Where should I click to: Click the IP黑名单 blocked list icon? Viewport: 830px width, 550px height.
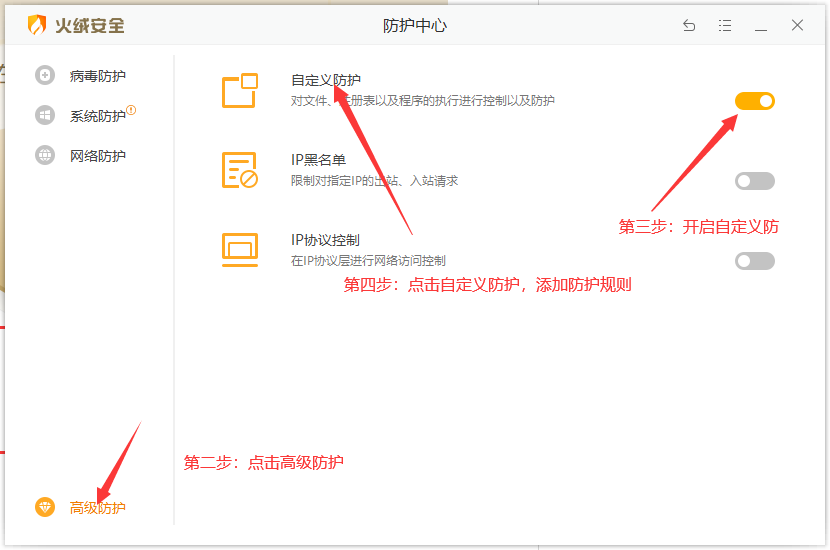pyautogui.click(x=240, y=171)
